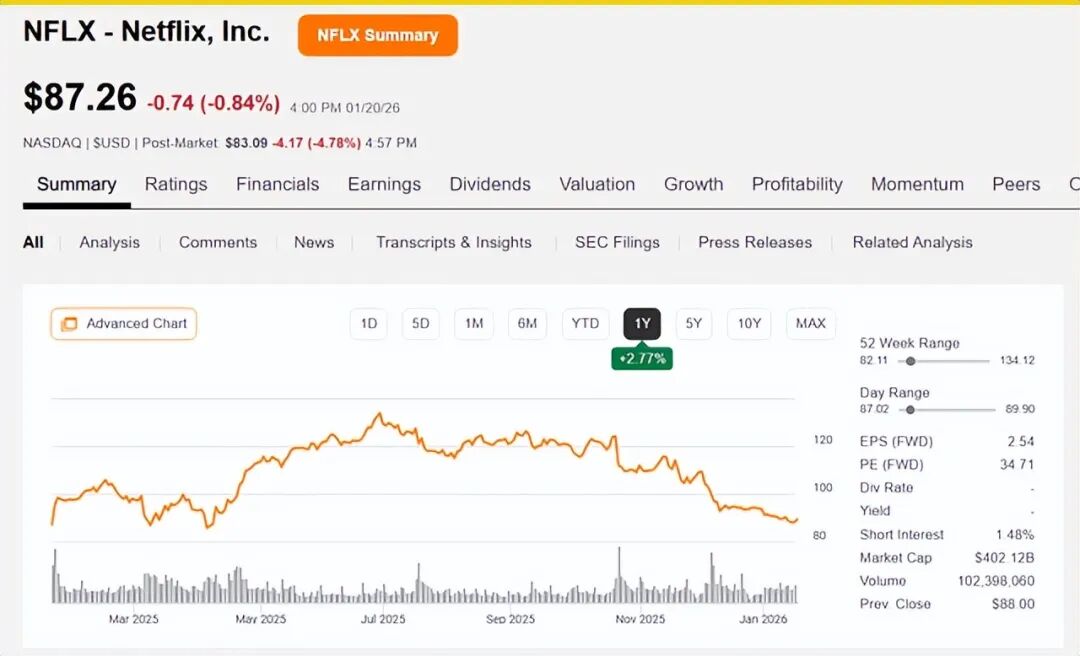Open the Advanced Chart view
The height and width of the screenshot is (656, 1080).
[124, 324]
